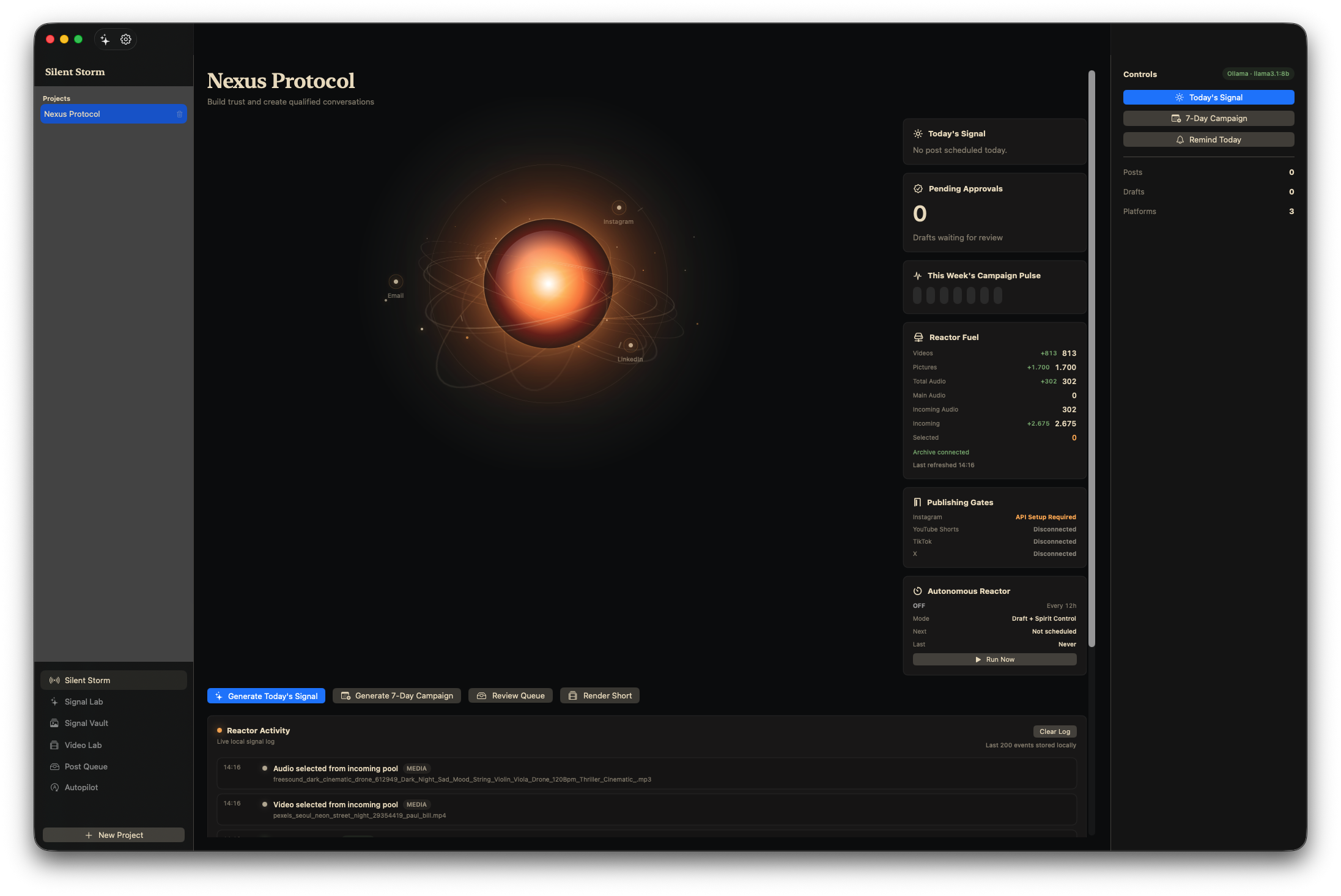
Task: Click the dashboard vertical scrollbar
Action: tap(1092, 359)
